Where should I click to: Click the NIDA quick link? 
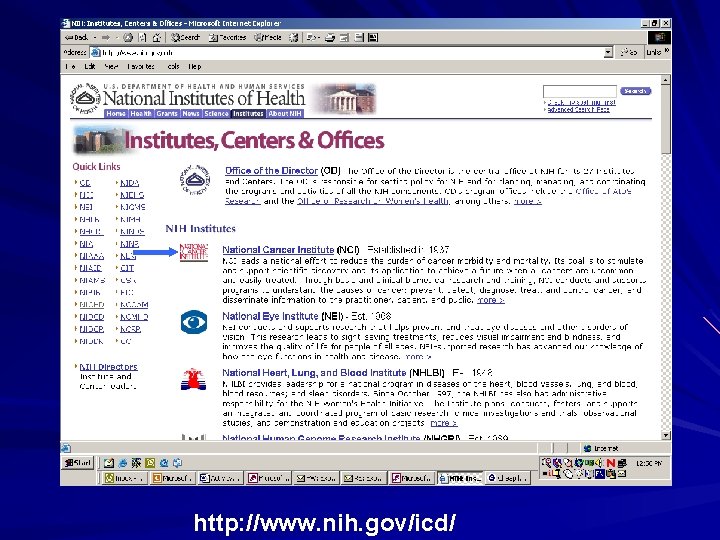pos(129,183)
